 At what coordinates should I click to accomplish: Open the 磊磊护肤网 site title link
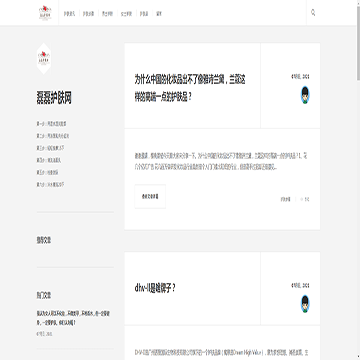54,98
